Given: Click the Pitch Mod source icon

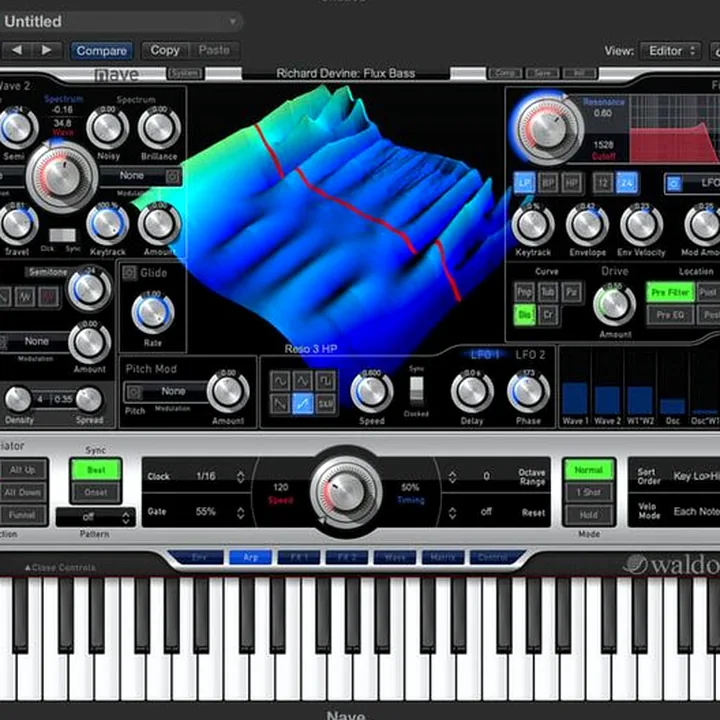Looking at the screenshot, I should [134, 392].
